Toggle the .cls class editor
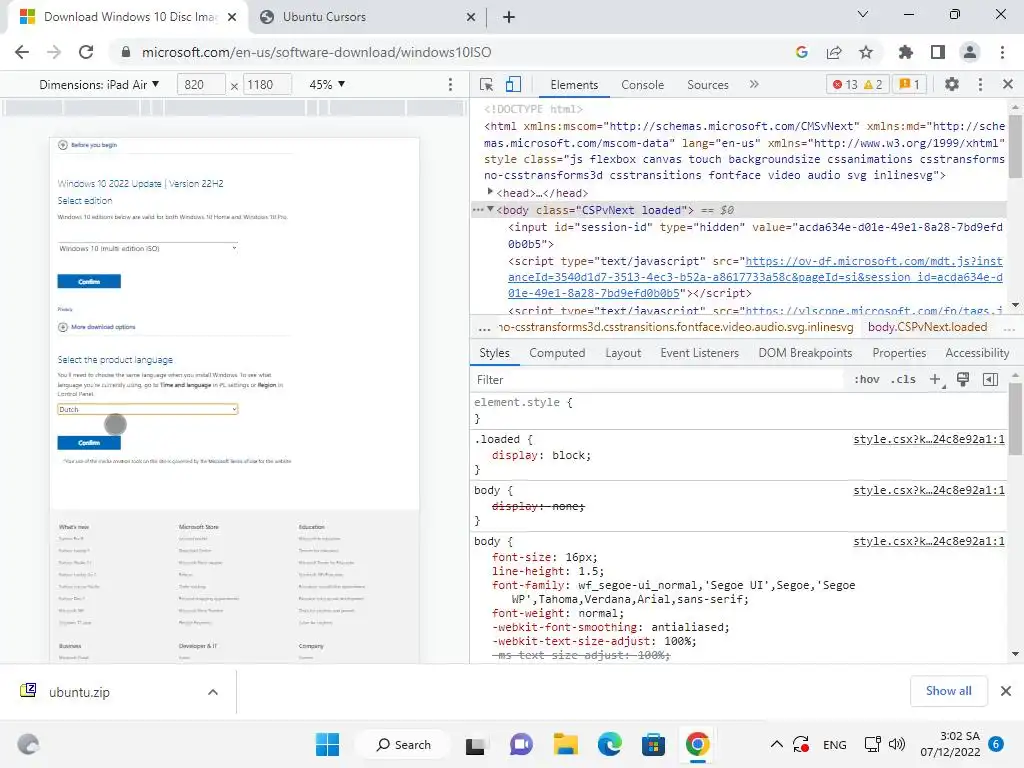Screen dimensions: 1024x768 [x=903, y=379]
